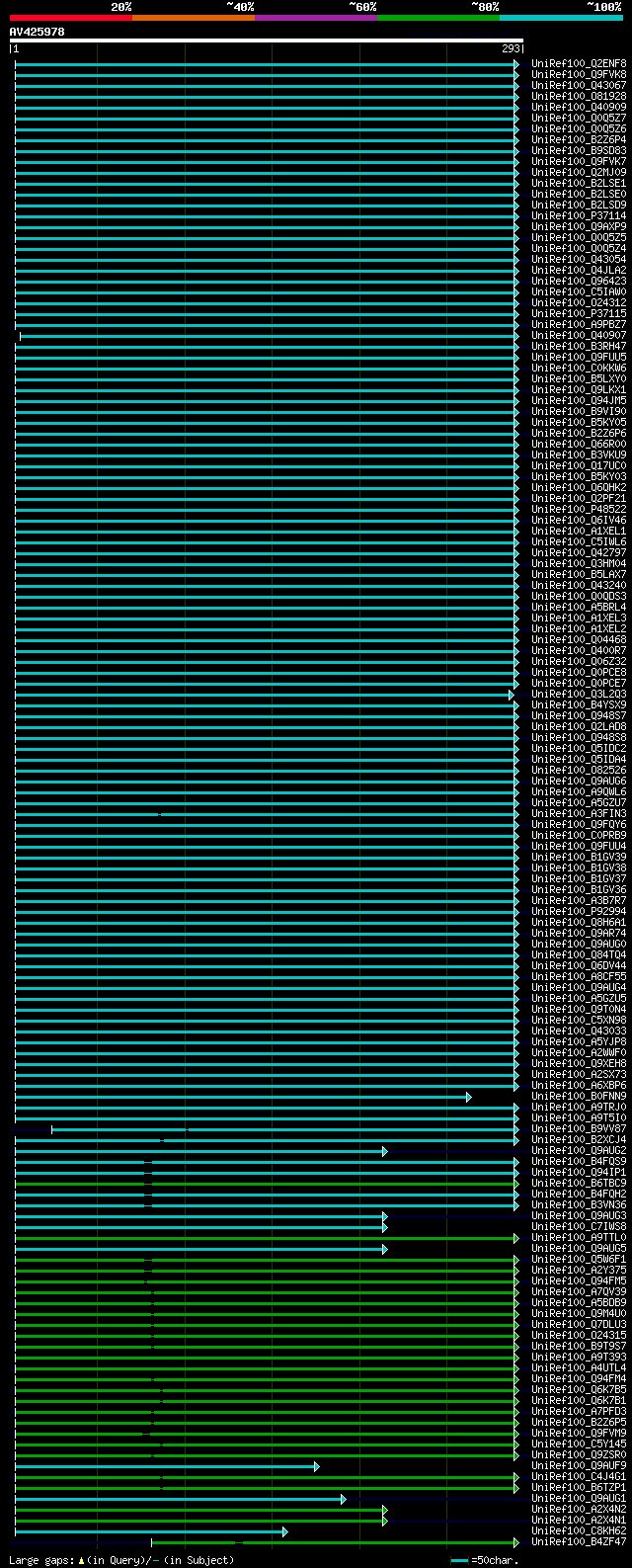Click the purple 60% legend color segment
This screenshot has height=1568, width=632.
click(316, 18)
